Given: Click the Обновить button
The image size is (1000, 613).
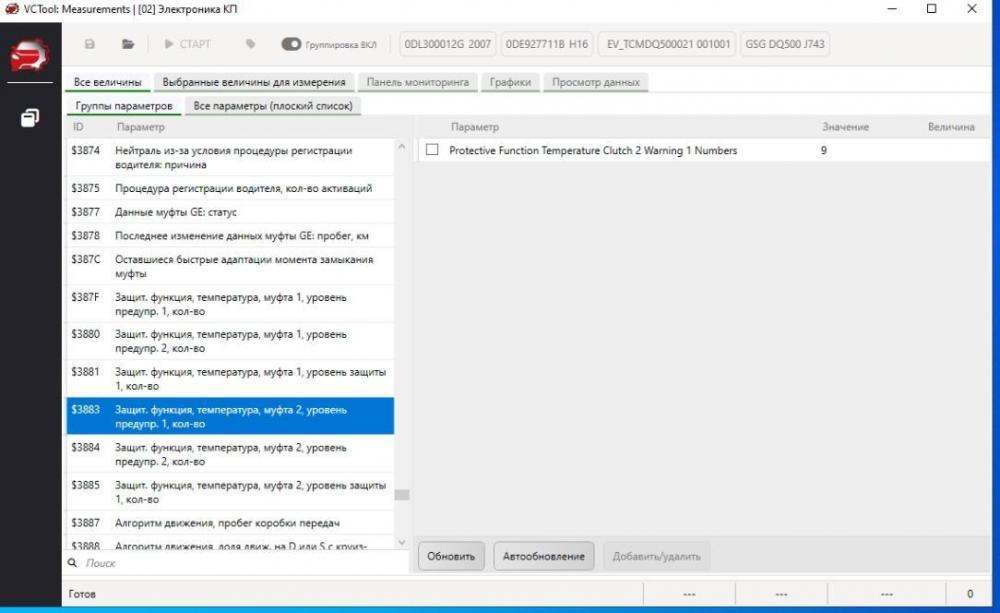Looking at the screenshot, I should click(451, 556).
